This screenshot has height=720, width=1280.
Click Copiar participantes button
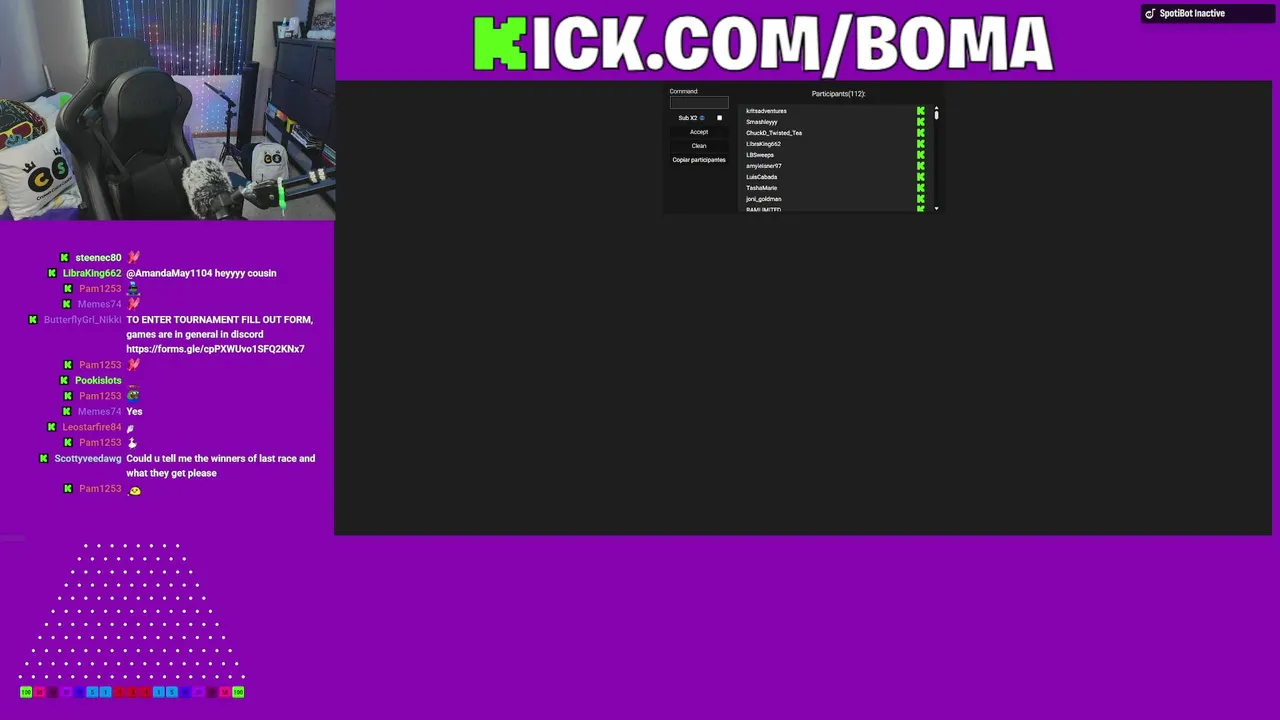point(699,160)
